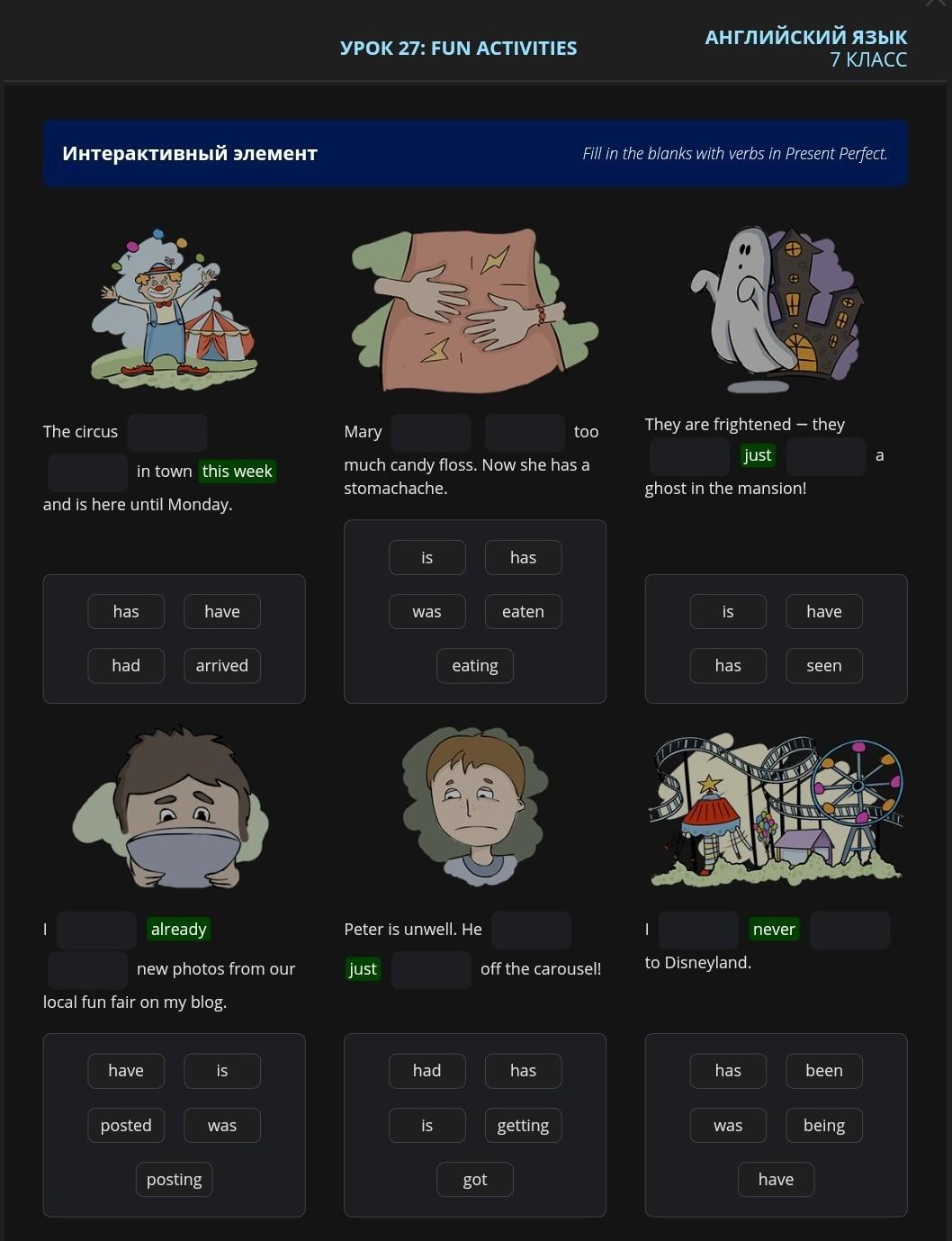Select the 'been' word chip

tap(824, 1071)
